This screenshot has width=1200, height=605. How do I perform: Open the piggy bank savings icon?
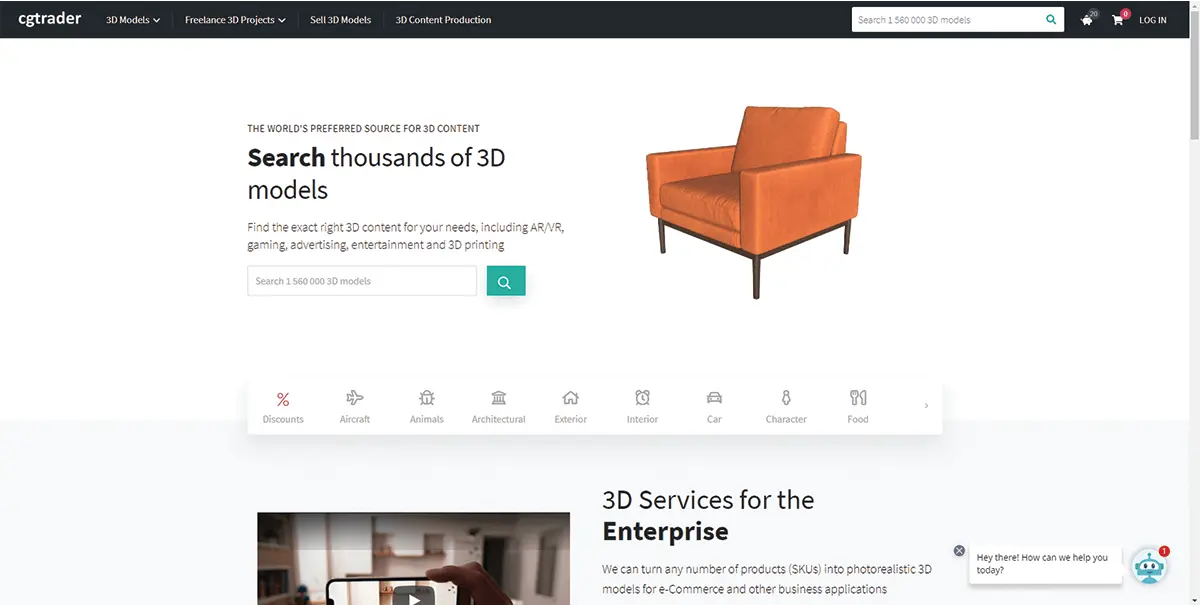click(x=1087, y=20)
